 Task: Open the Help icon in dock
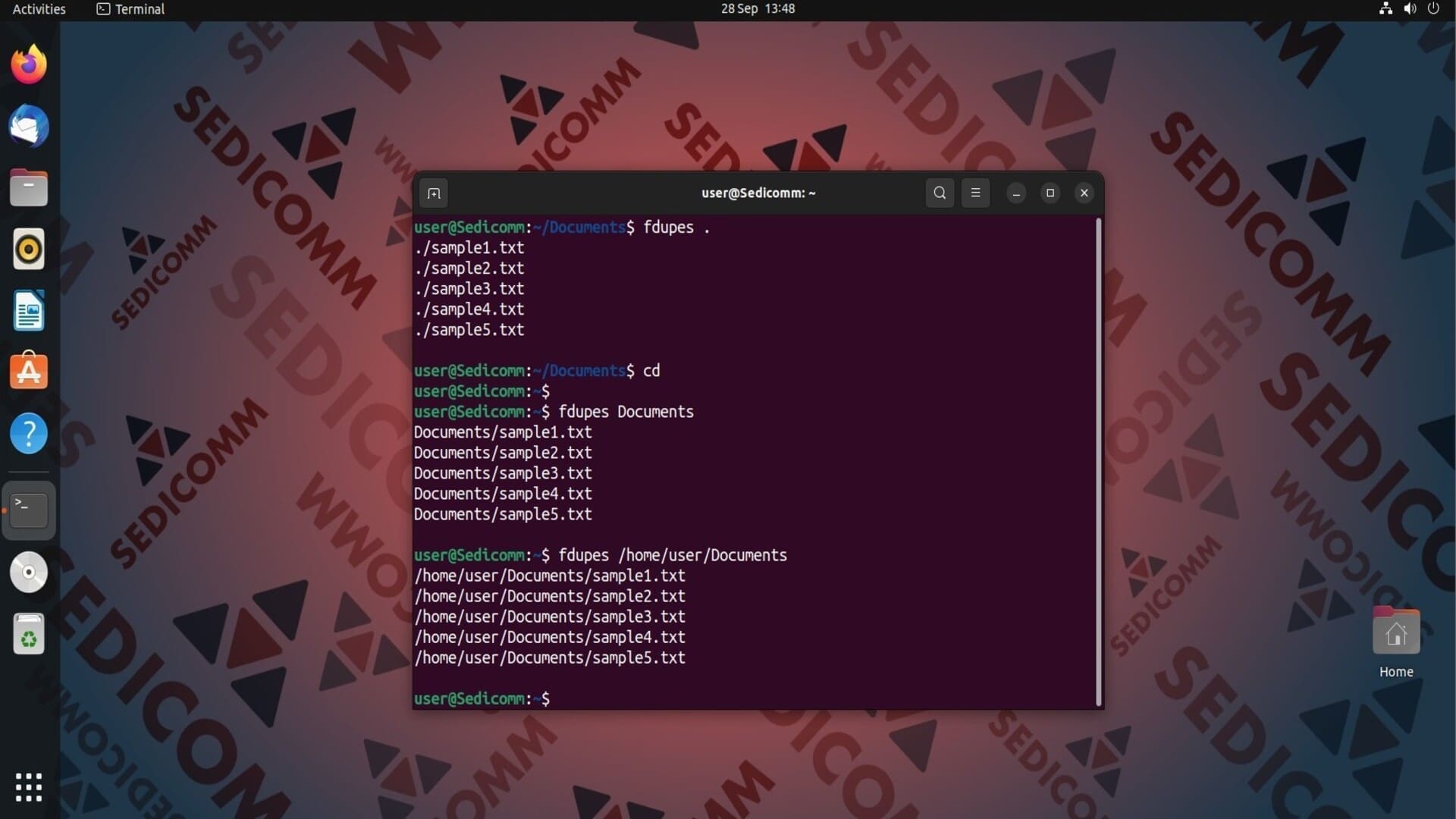click(x=29, y=434)
